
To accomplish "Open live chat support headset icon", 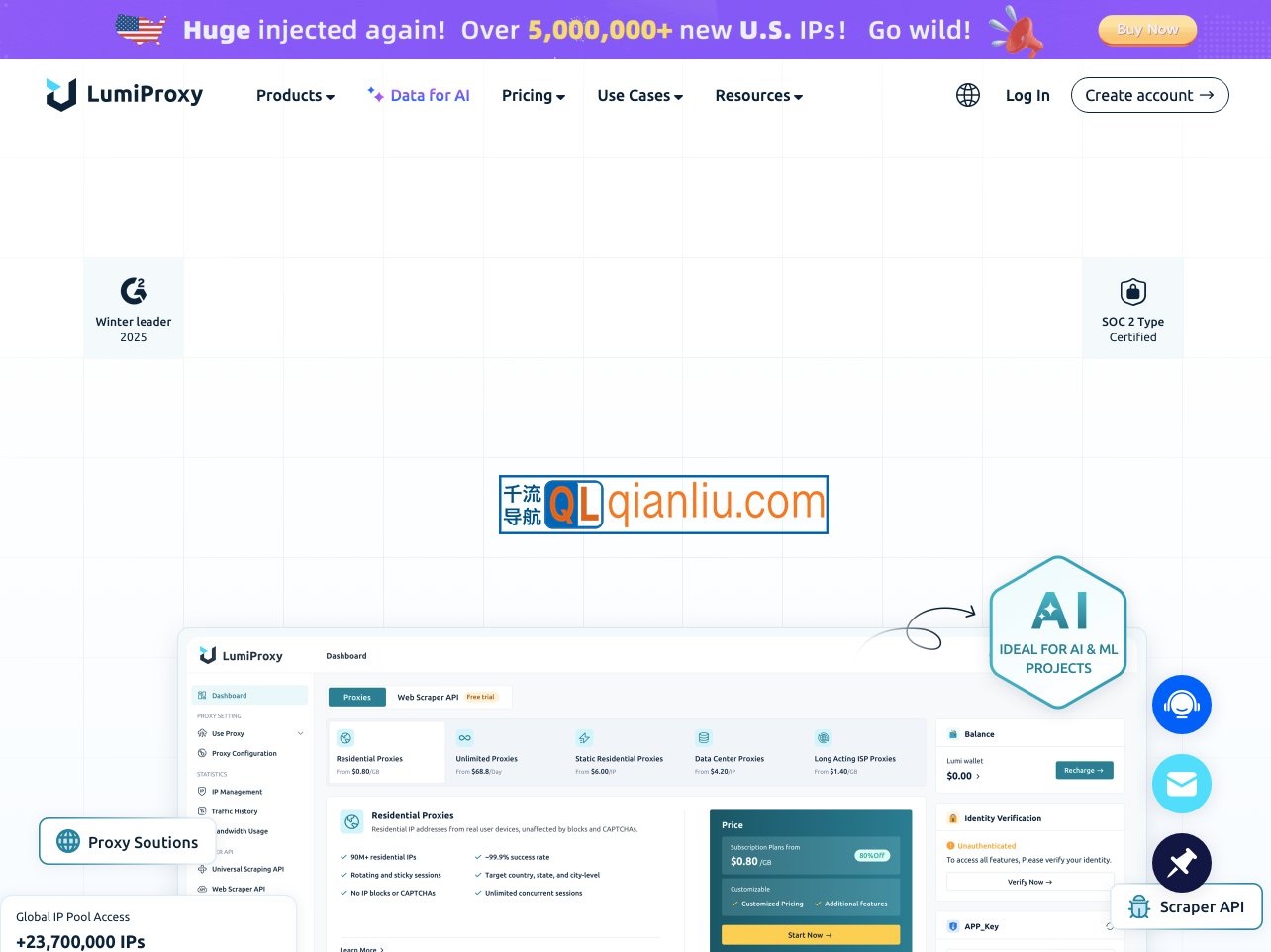I will coord(1181,705).
